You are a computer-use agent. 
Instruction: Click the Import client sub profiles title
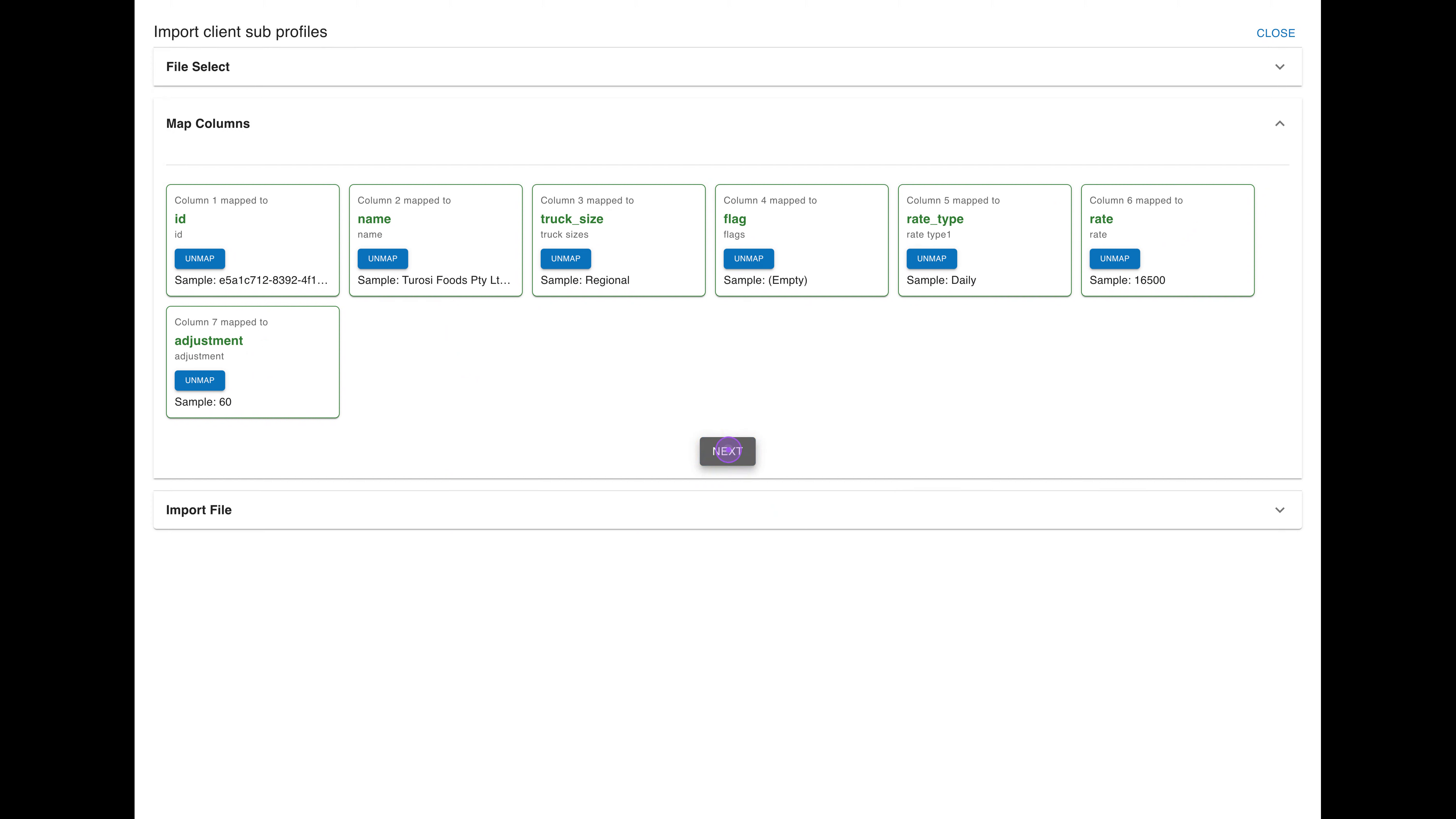click(x=240, y=32)
